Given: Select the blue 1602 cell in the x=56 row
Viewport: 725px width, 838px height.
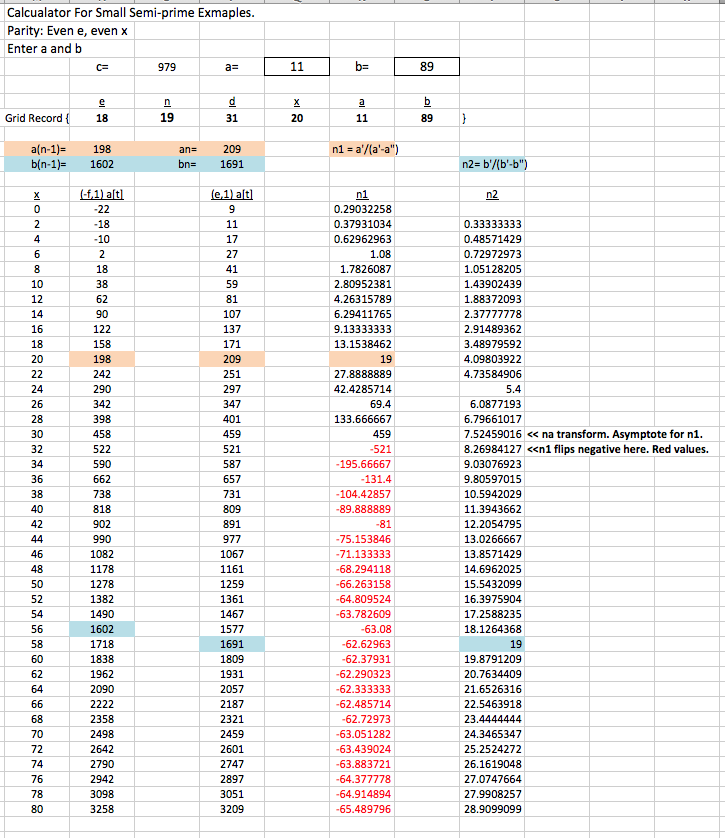Looking at the screenshot, I should tap(102, 629).
